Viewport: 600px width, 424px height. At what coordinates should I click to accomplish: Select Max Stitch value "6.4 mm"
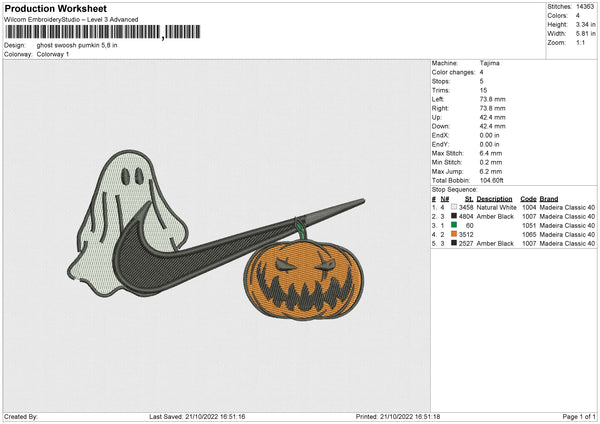tap(491, 153)
